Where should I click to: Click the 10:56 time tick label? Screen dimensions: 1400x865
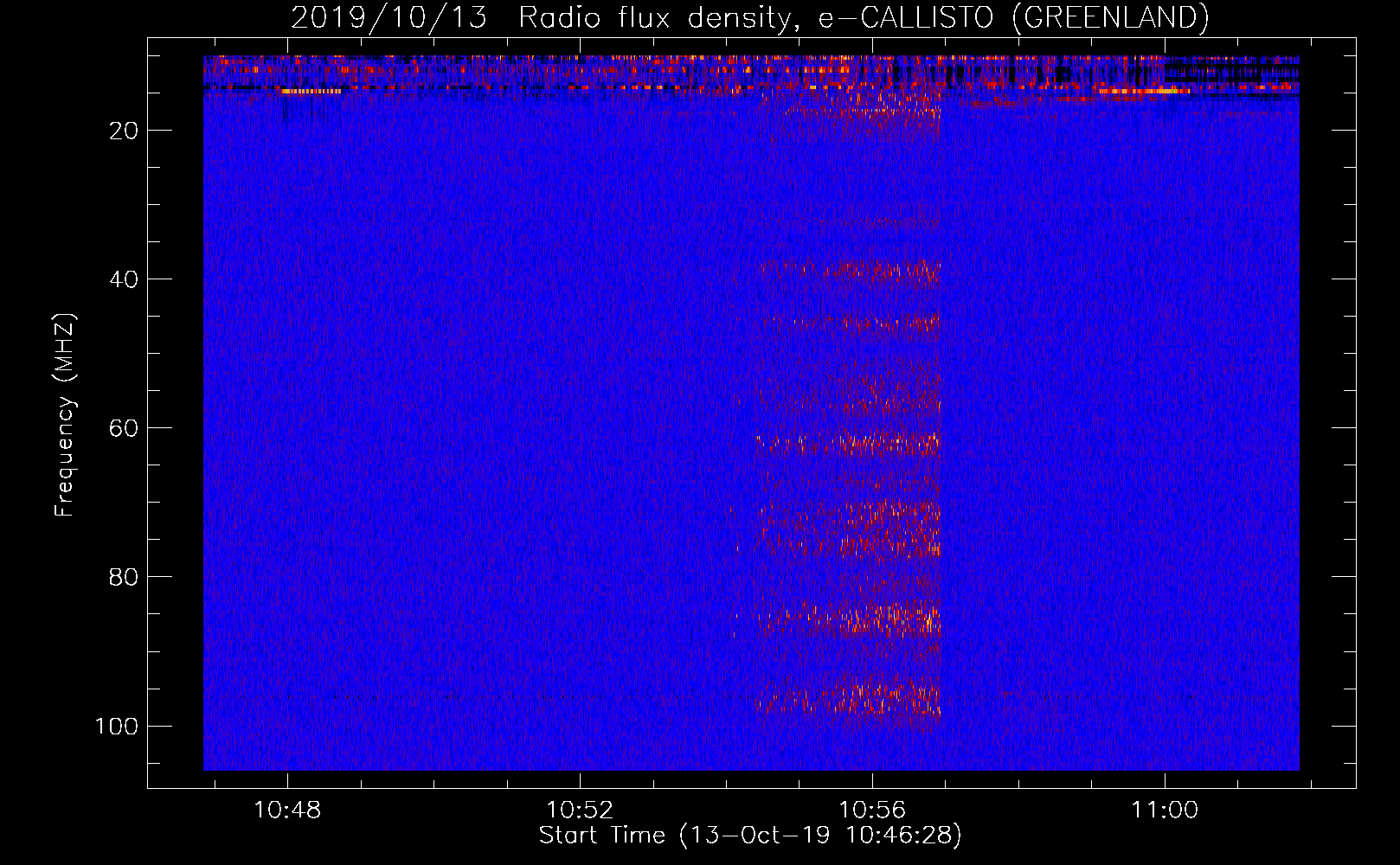click(872, 810)
